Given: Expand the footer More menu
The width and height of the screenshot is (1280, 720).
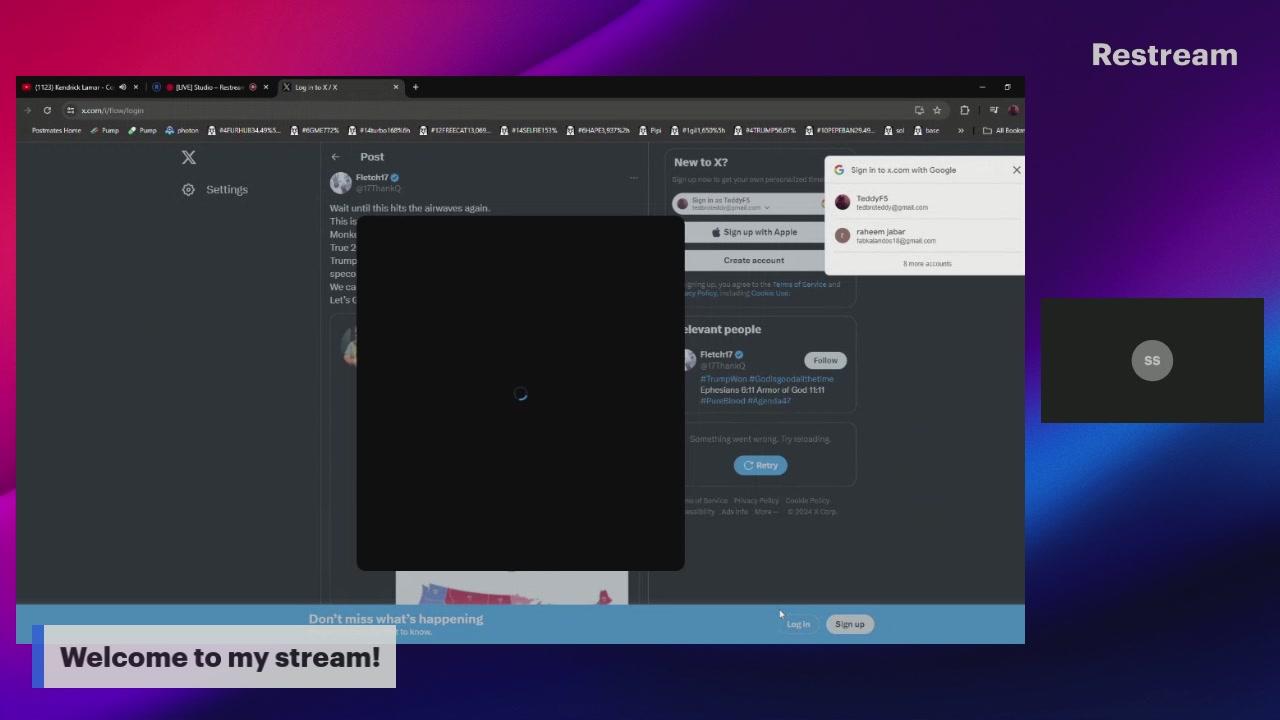Looking at the screenshot, I should click(x=765, y=512).
